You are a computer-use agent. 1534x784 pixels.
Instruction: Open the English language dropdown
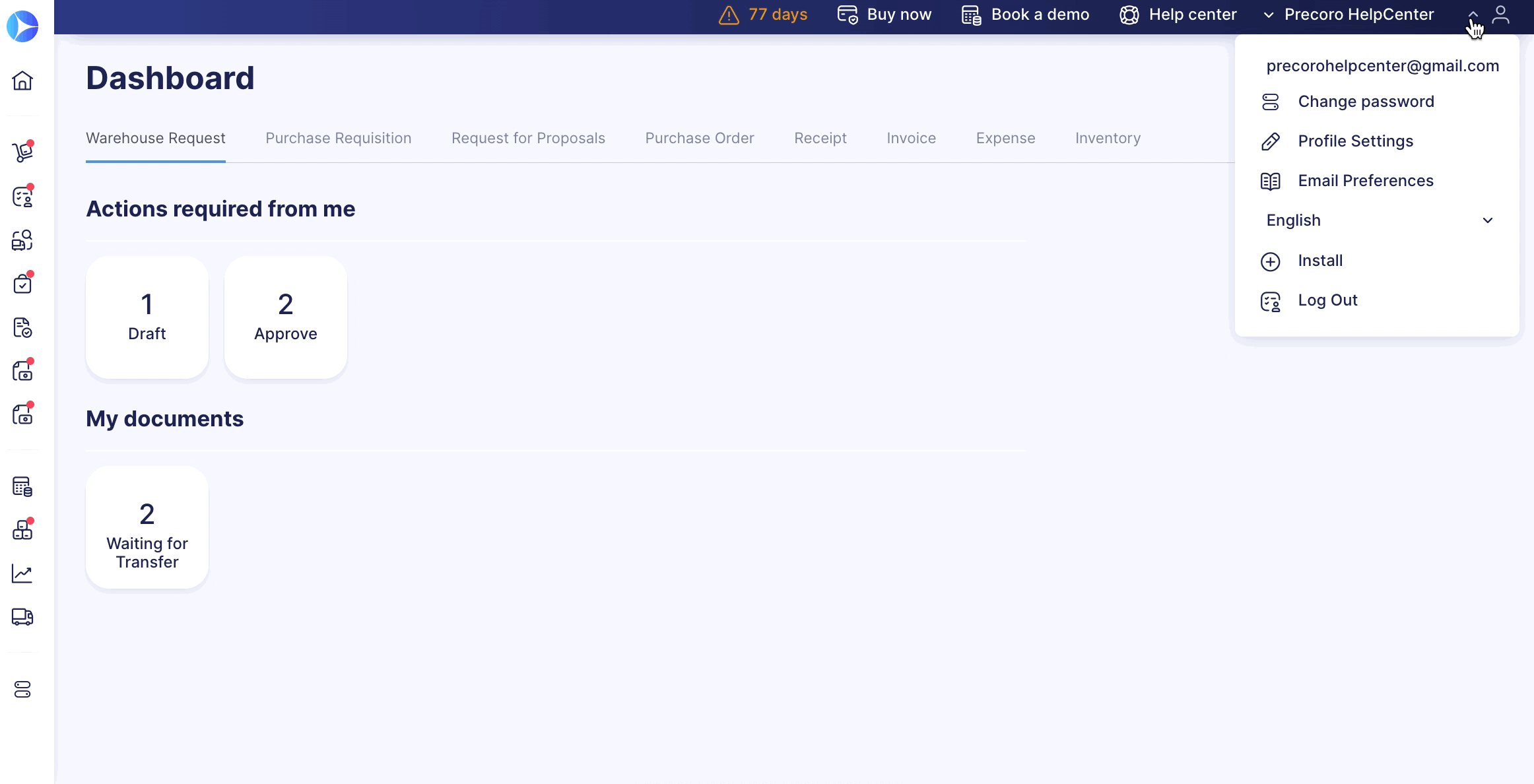1380,220
